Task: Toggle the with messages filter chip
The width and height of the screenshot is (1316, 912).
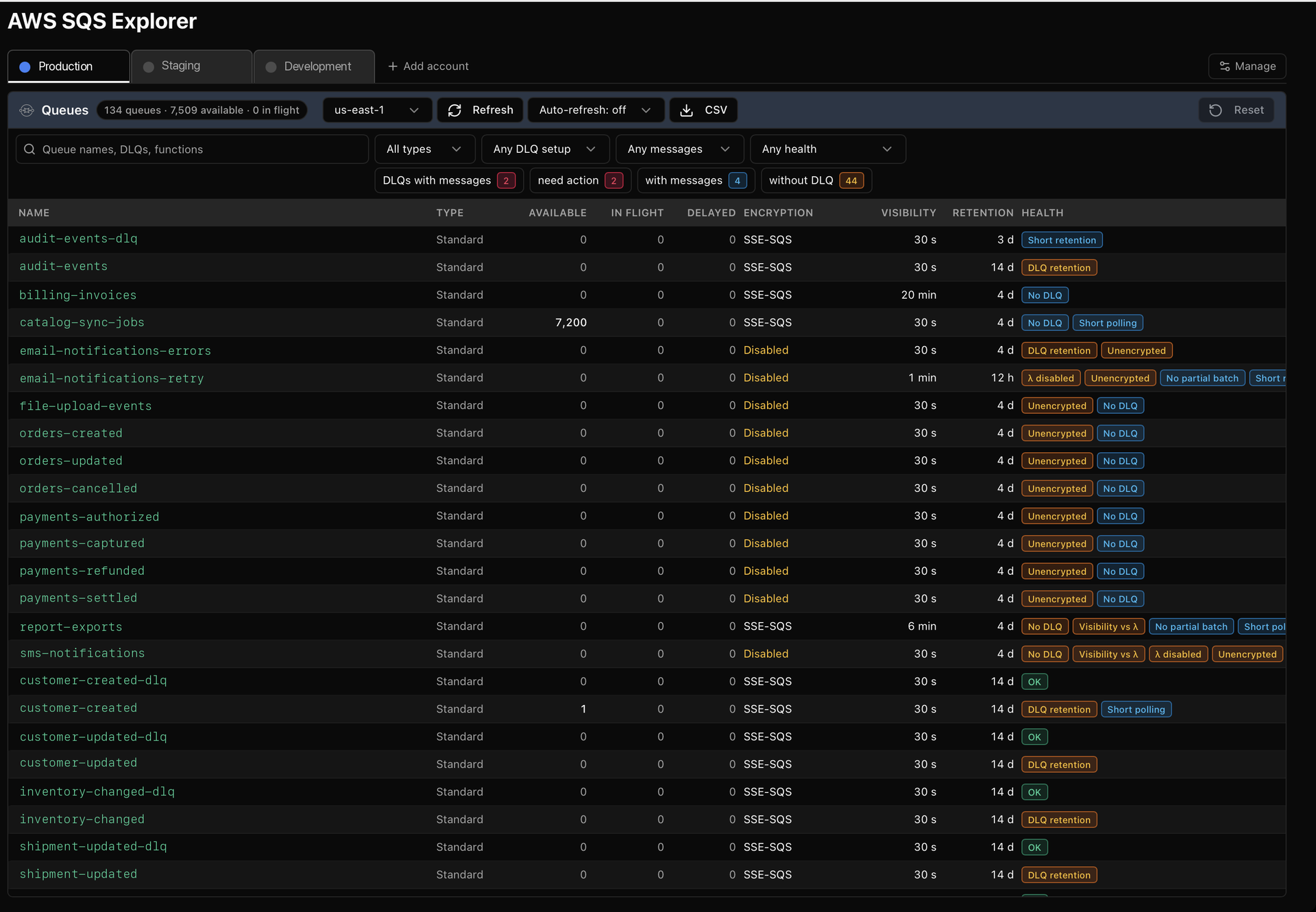Action: pyautogui.click(x=696, y=180)
